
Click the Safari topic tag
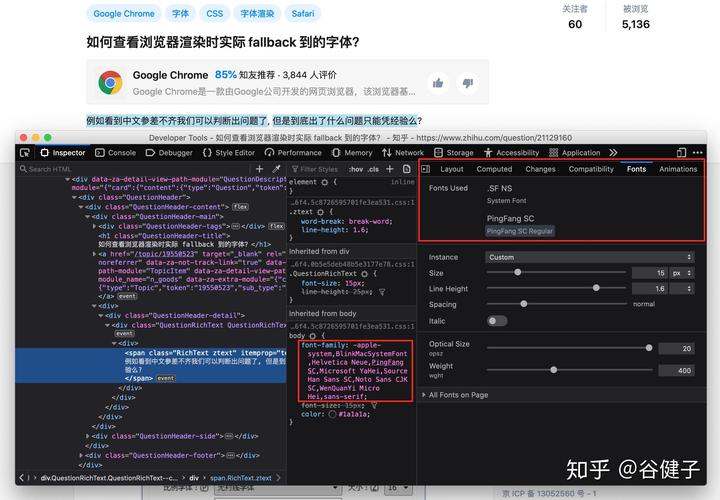click(x=303, y=14)
